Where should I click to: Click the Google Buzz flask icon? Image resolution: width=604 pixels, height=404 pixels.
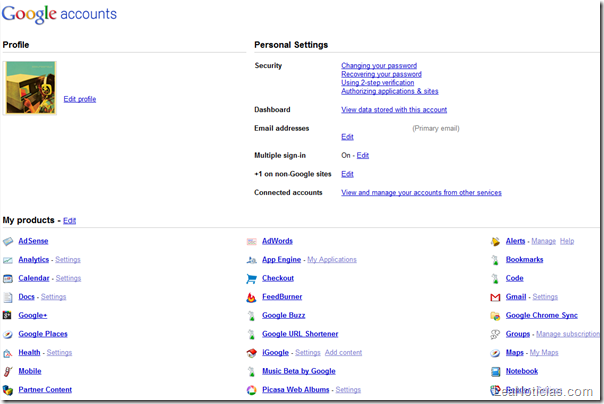pyautogui.click(x=252, y=316)
